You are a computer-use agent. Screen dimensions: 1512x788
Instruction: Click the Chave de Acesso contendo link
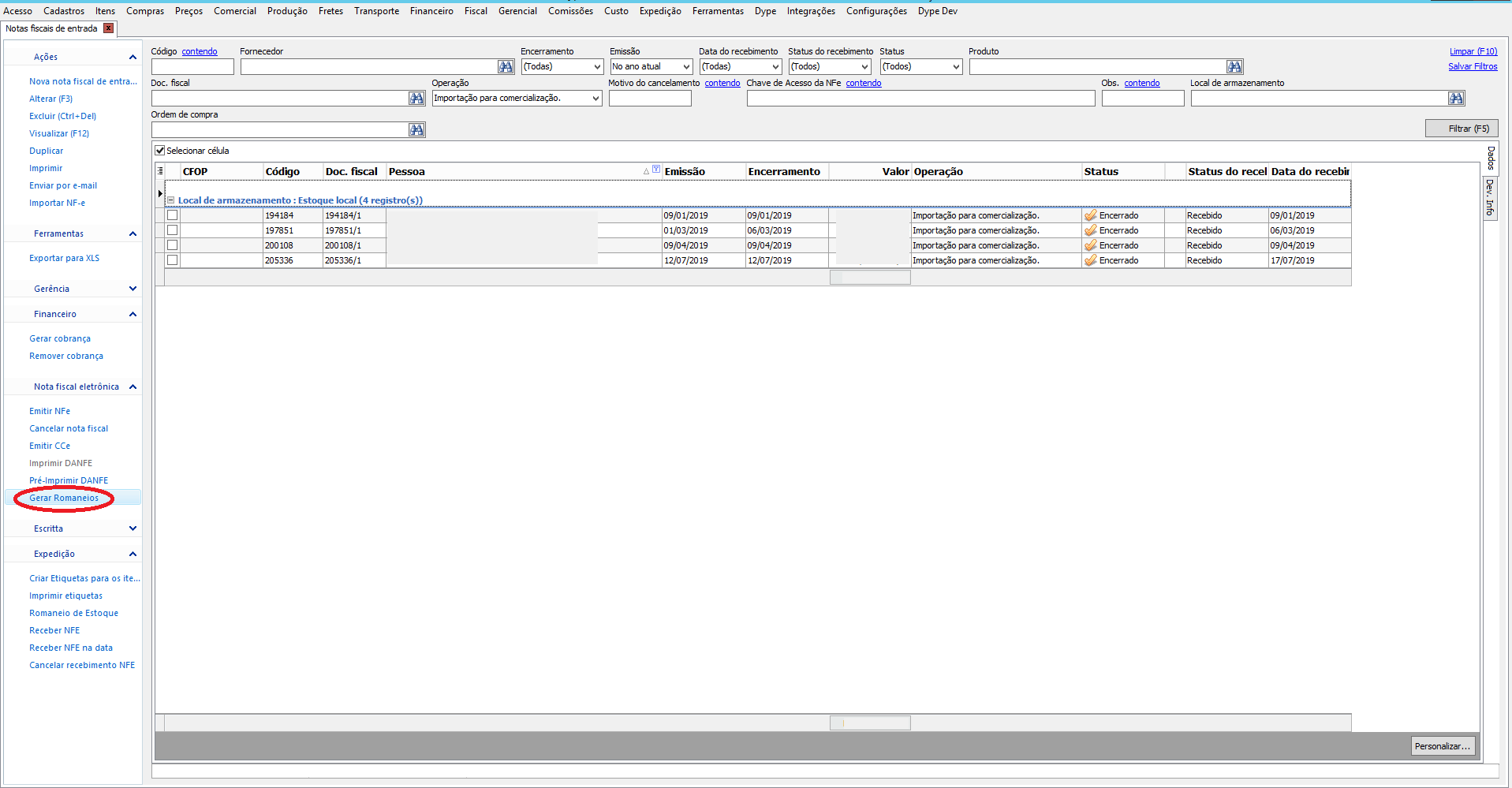point(864,83)
